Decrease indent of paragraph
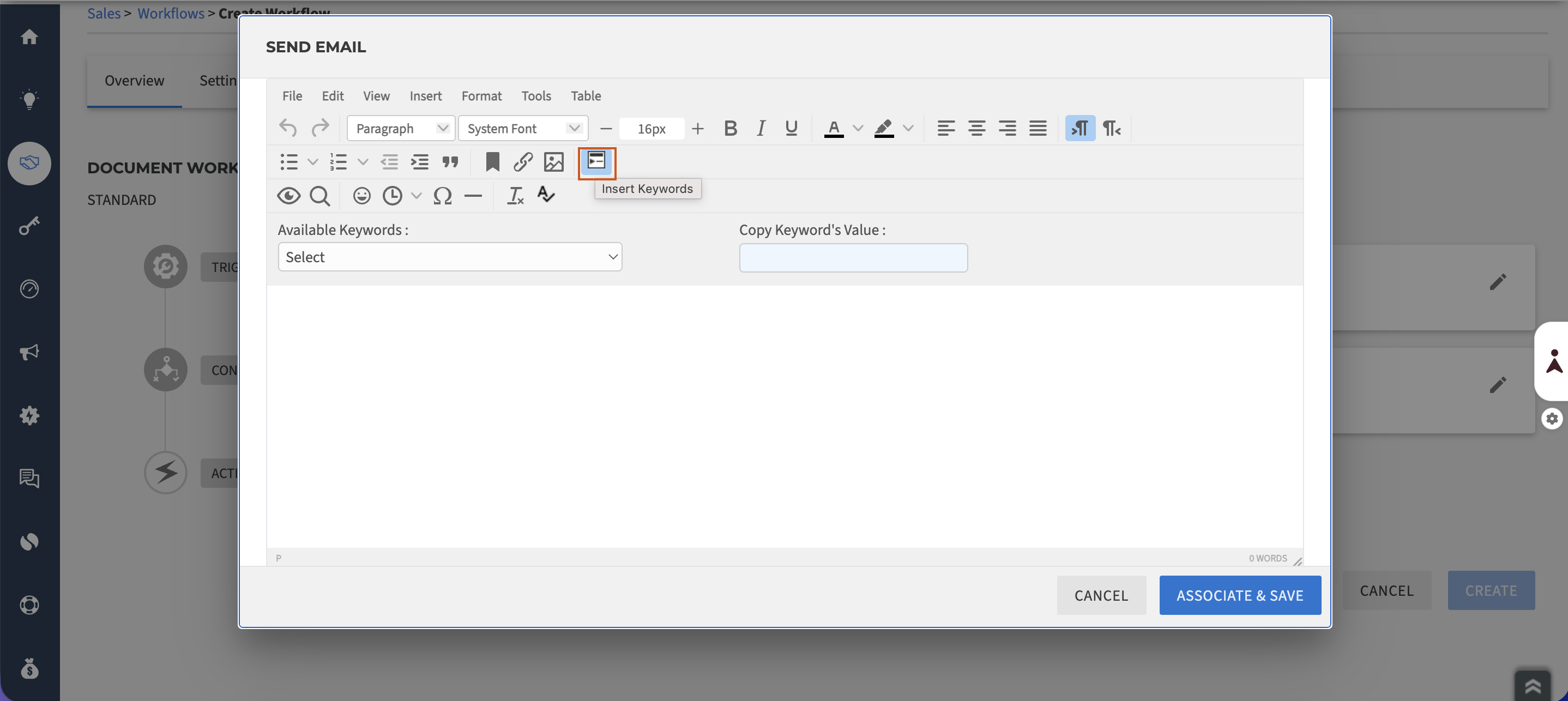The image size is (1568, 701). tap(389, 162)
